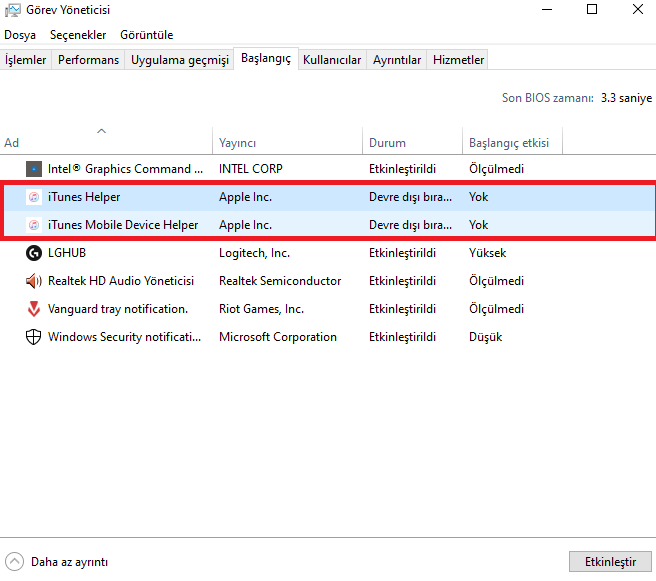
Task: Click the Vanguard tray notification icon
Action: [33, 309]
